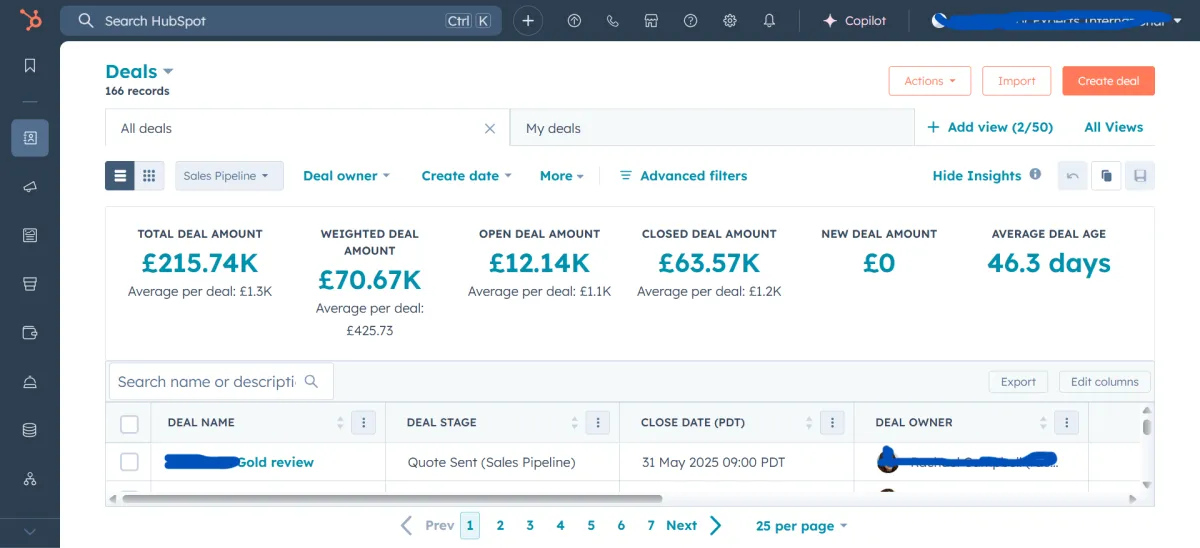Sort by the Deal Stage column arrows
1200x548 pixels.
(575, 423)
